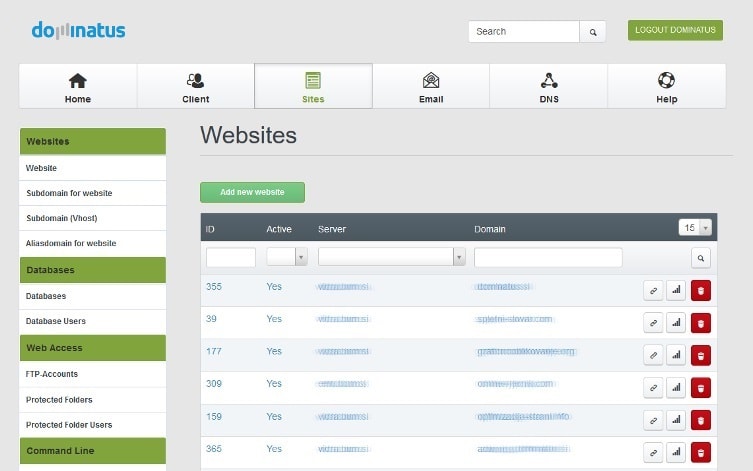
Task: Delete website 309 with the red trash icon
Action: [701, 387]
